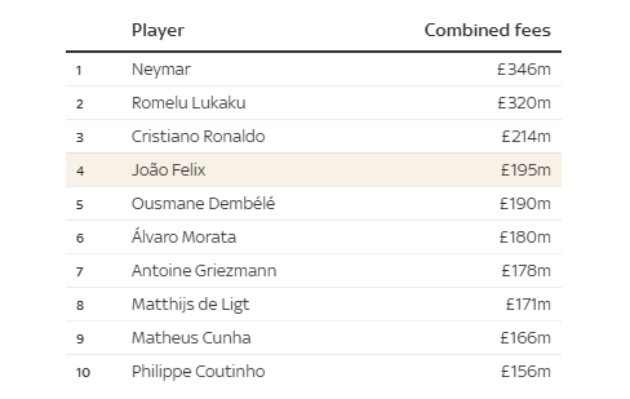
Task: Click the £190m fee value
Action: coord(525,204)
